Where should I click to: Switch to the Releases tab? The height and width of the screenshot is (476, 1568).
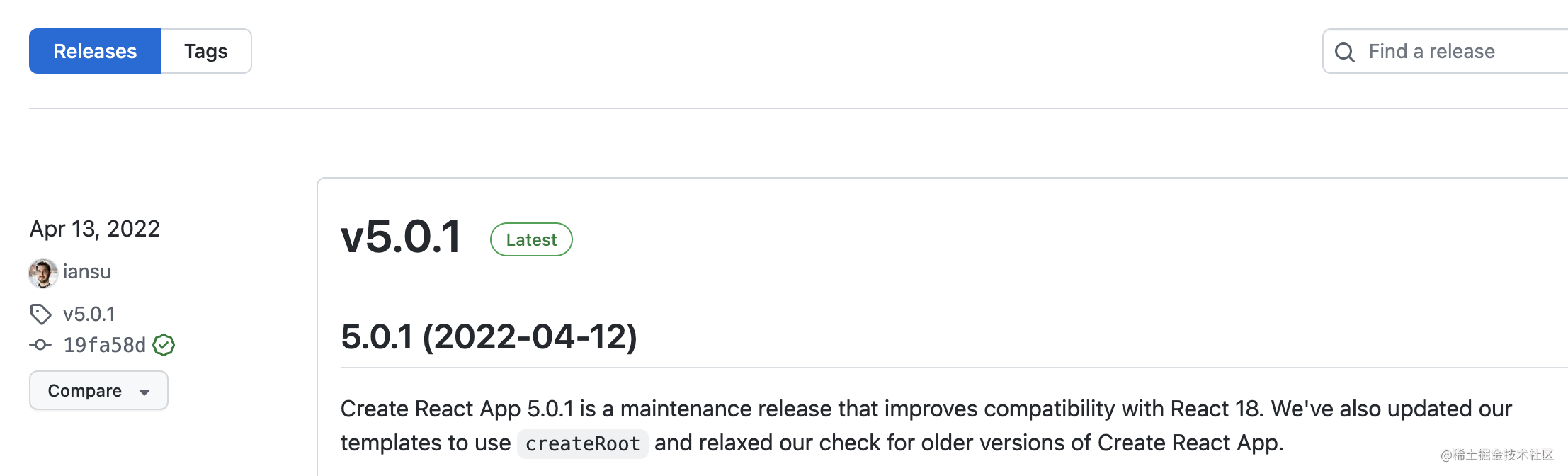pyautogui.click(x=95, y=51)
